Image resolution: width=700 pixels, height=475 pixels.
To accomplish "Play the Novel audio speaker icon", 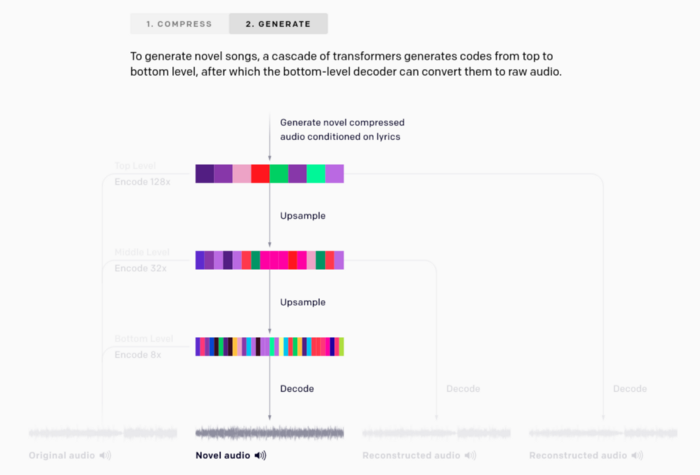I will pyautogui.click(x=261, y=455).
